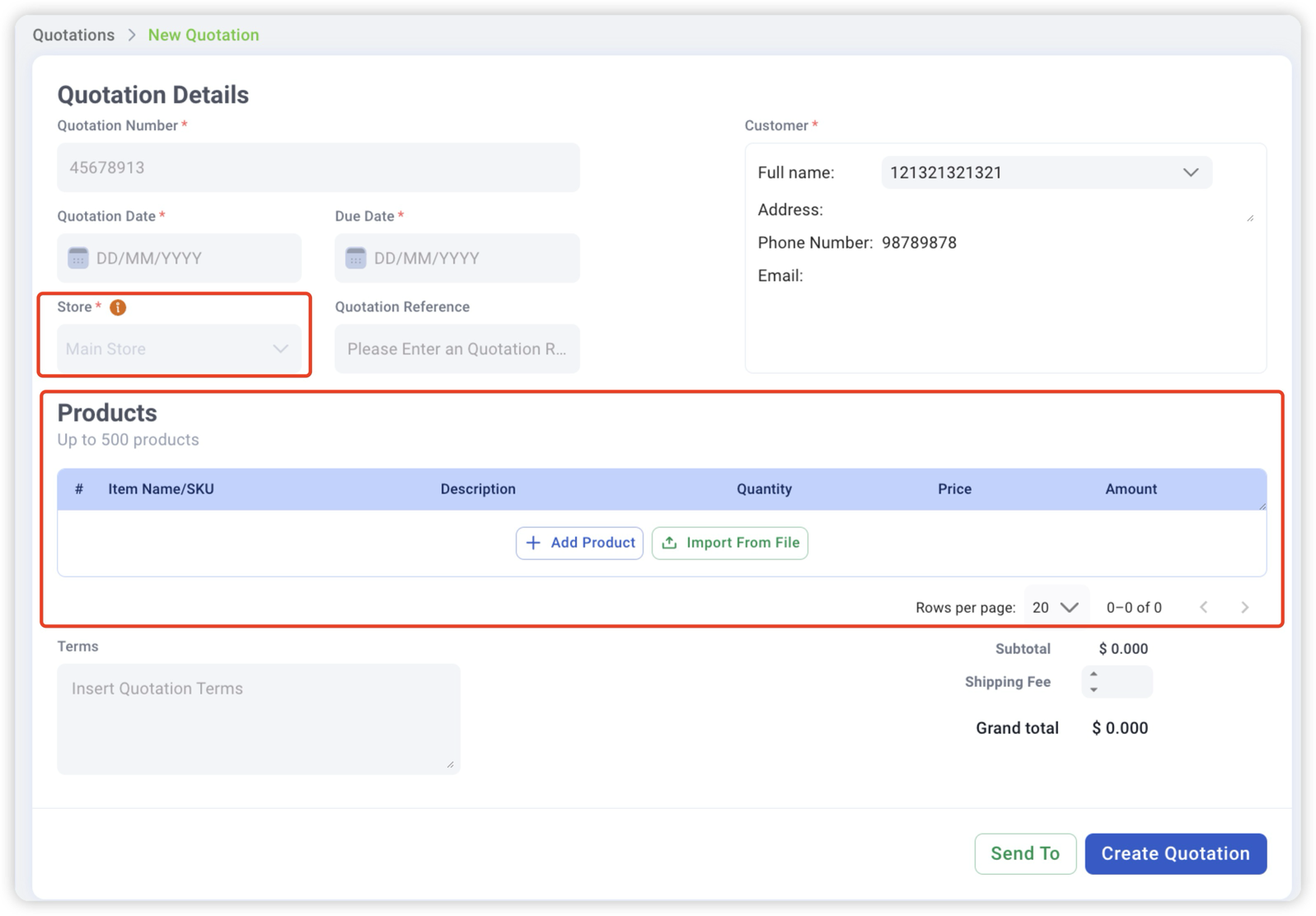Select New Quotation breadcrumb
This screenshot has height=916, width=1316.
tap(203, 35)
